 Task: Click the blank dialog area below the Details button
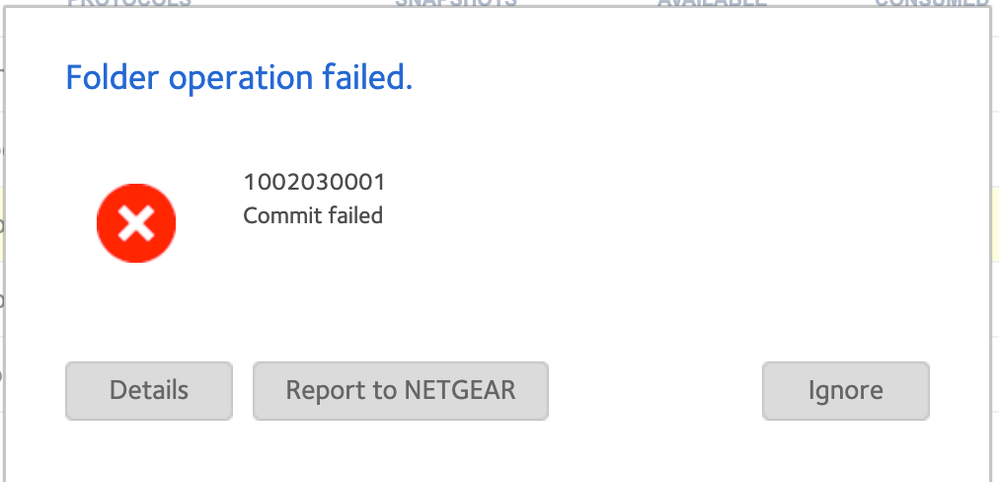[x=149, y=450]
